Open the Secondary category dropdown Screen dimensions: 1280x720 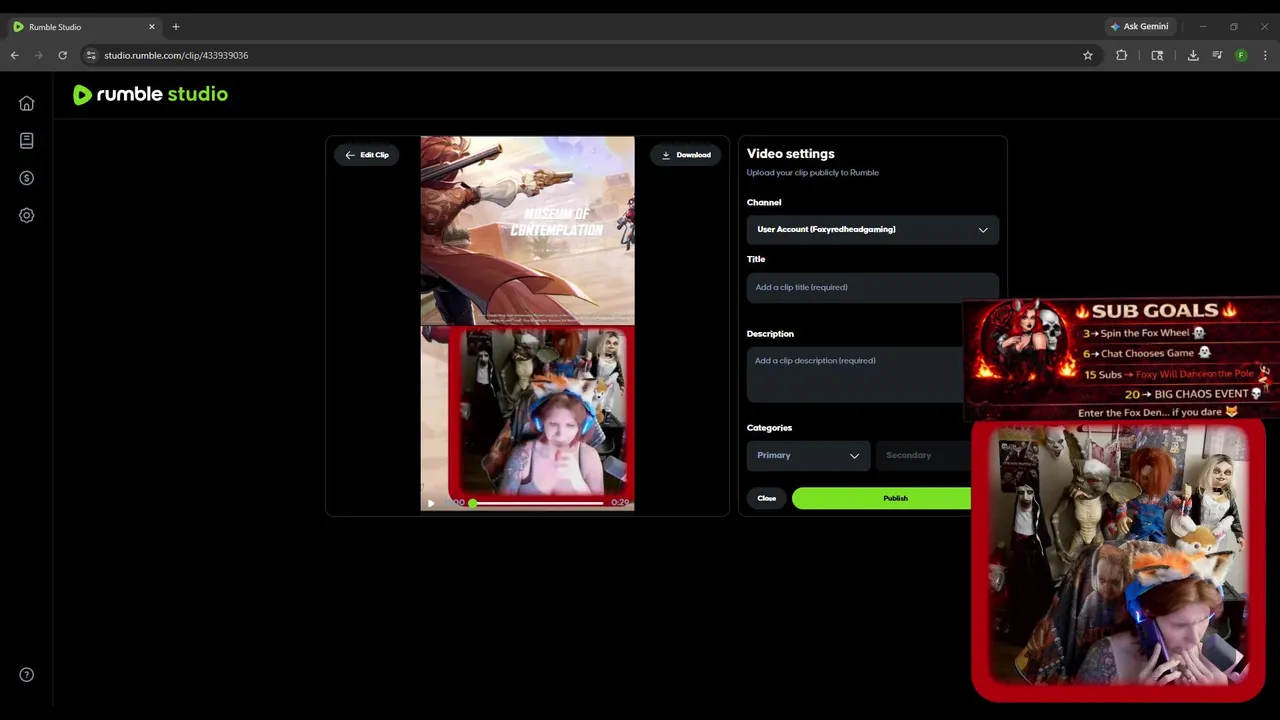tap(924, 455)
